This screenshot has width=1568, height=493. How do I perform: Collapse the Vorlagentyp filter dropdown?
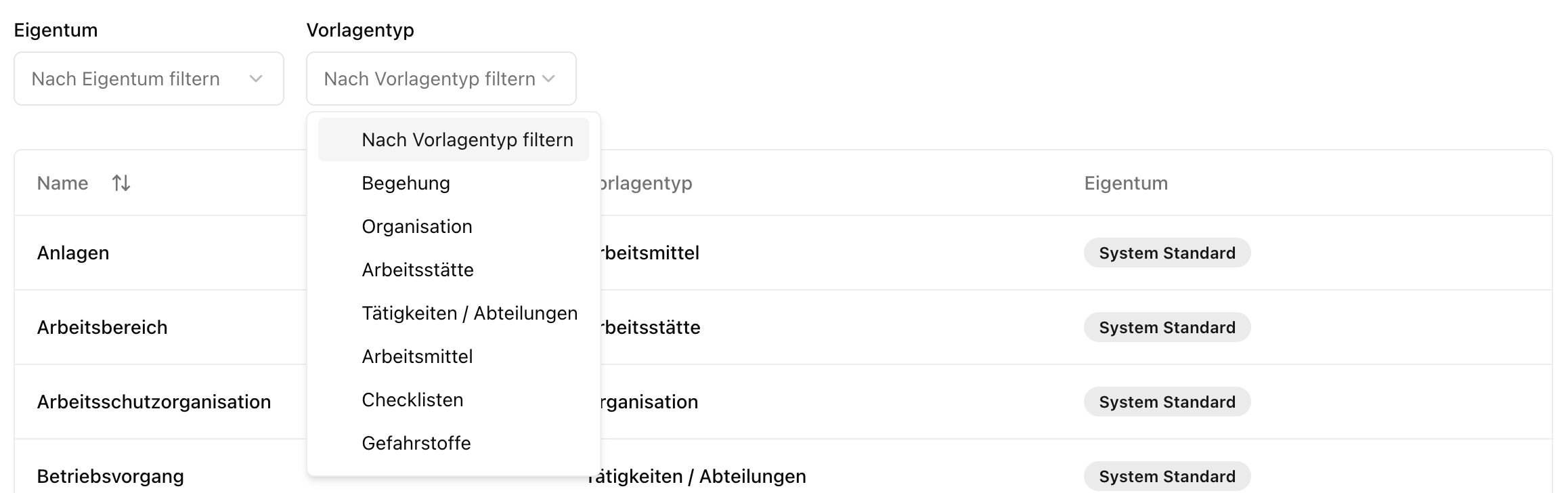440,79
